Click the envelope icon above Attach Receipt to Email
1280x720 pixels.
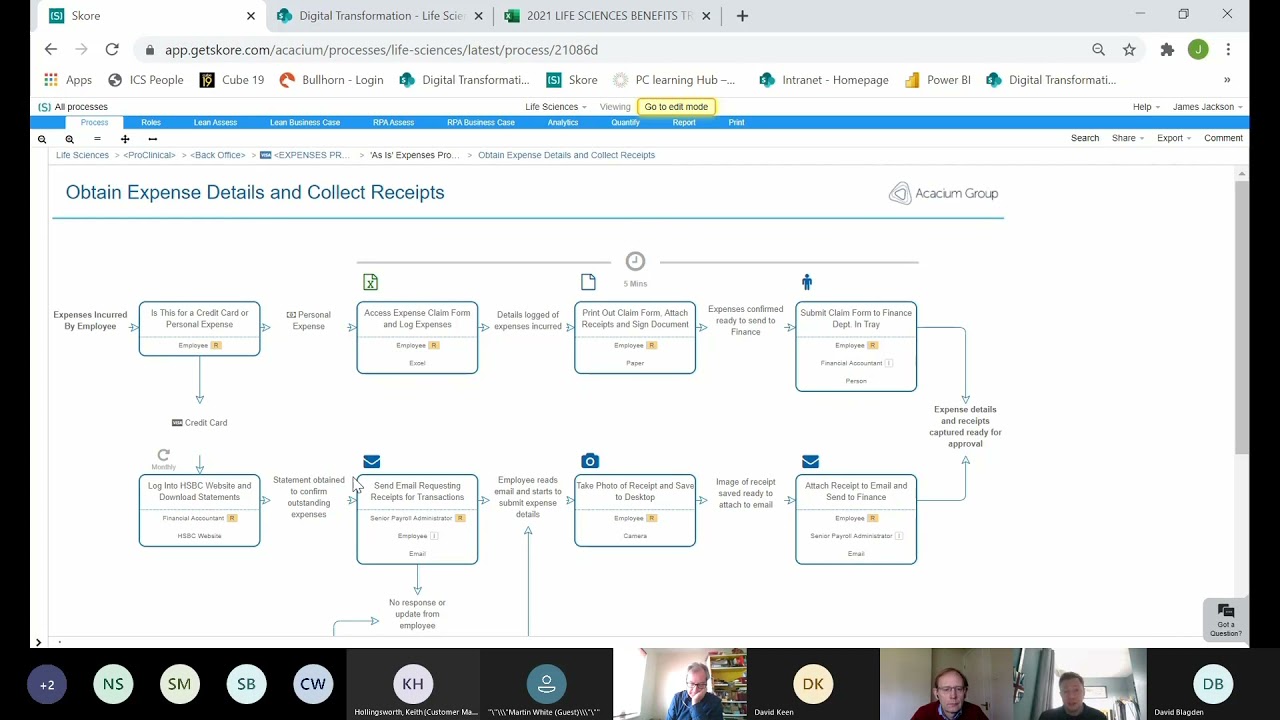pyautogui.click(x=810, y=461)
